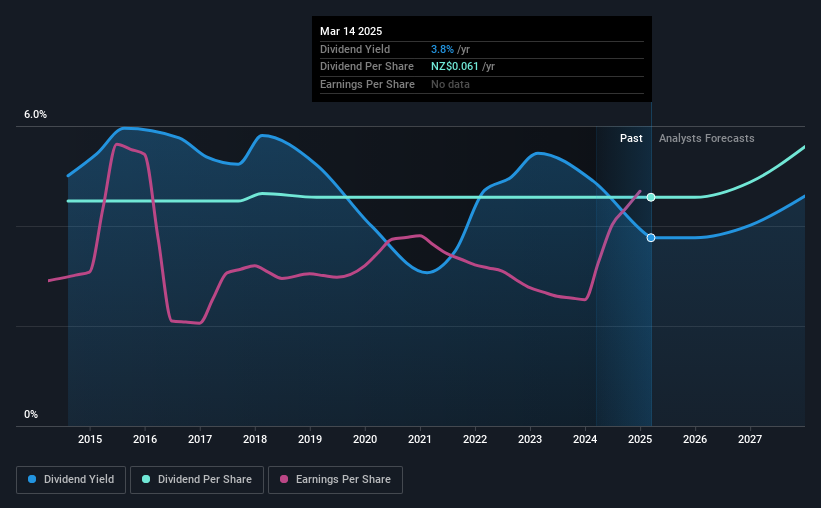Click the 6.0% y-axis label
The image size is (821, 508).
coord(35,115)
